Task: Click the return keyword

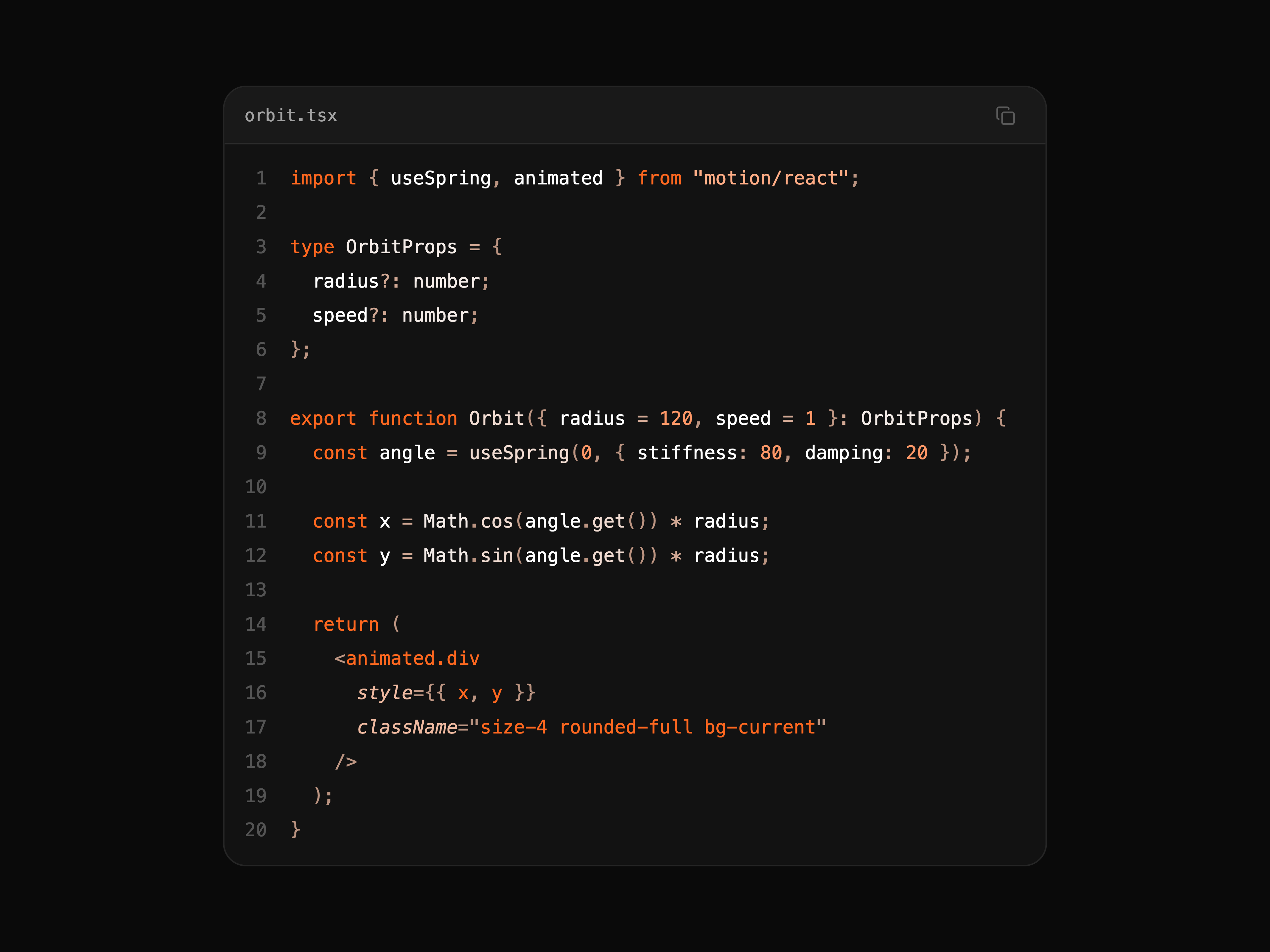Action: click(346, 624)
